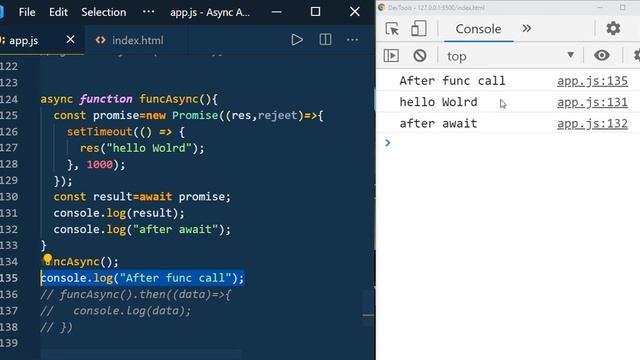Close the app.js tab
Screen dimensions: 640x360
pyautogui.click(x=70, y=40)
